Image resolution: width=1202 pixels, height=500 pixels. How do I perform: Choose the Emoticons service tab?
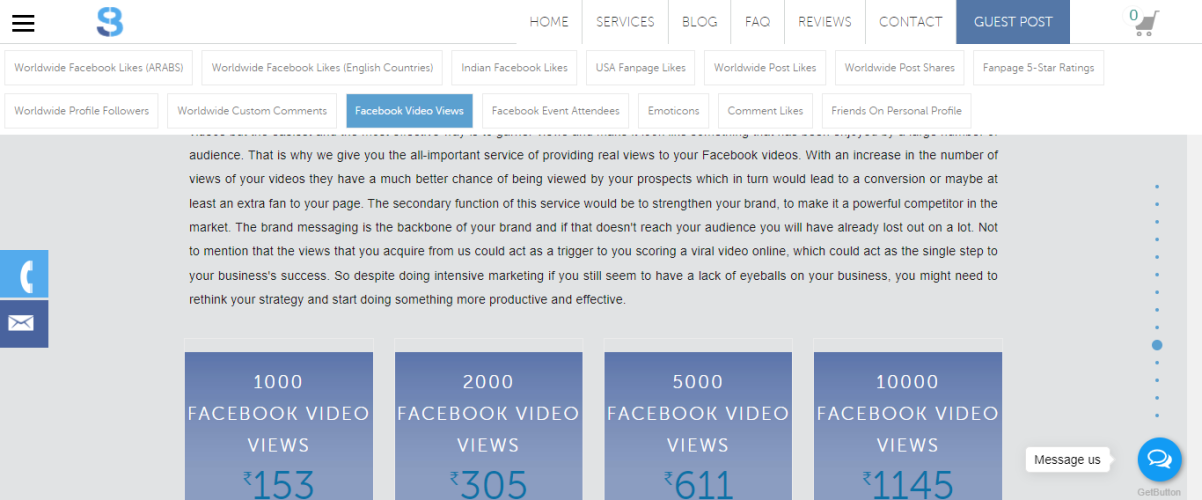pos(674,111)
